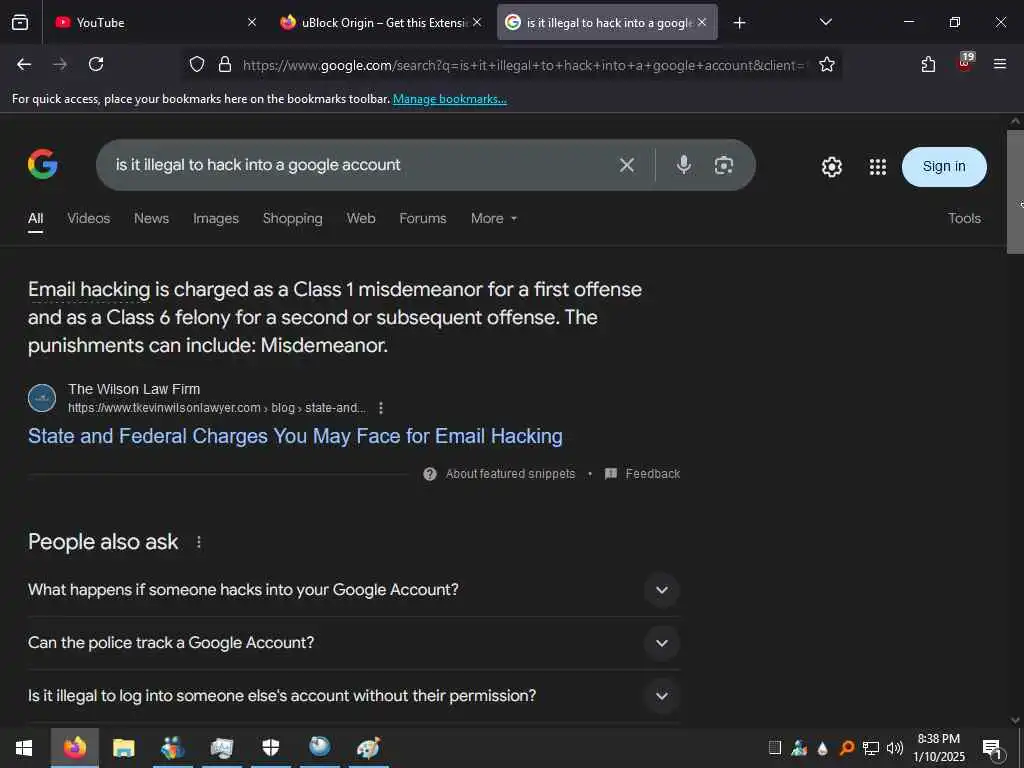Viewport: 1024px width, 768px height.
Task: Close the YouTube tab
Action: pos(251,22)
